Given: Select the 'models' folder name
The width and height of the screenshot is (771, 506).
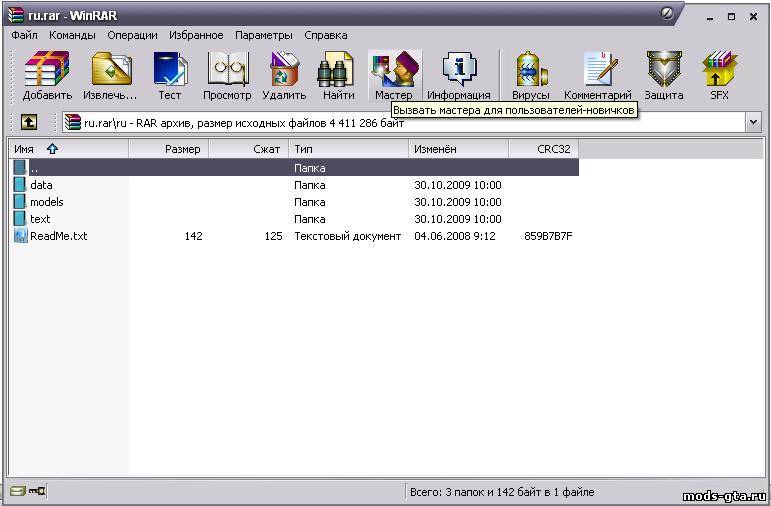Looking at the screenshot, I should click(47, 202).
